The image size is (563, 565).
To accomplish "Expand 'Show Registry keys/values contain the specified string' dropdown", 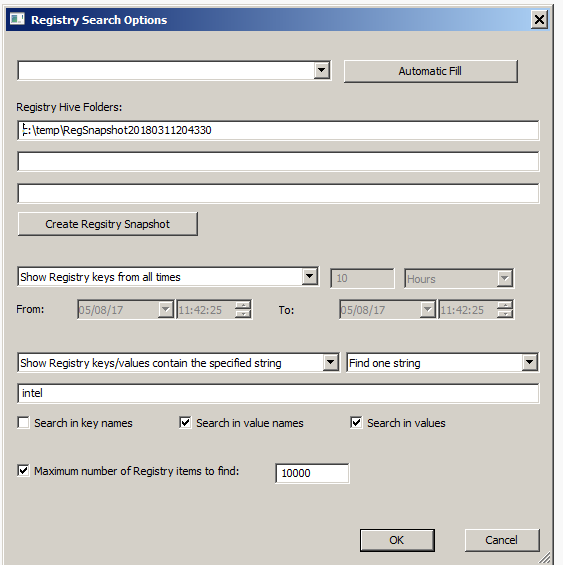I will [x=331, y=362].
